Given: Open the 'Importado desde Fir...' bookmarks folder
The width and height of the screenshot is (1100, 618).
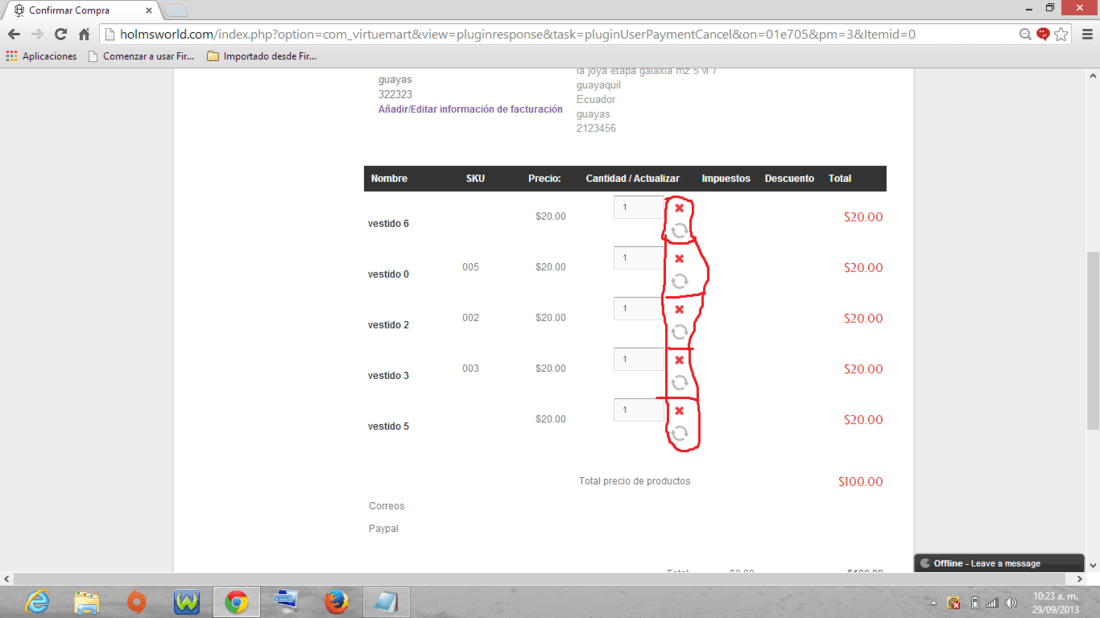Looking at the screenshot, I should pos(262,56).
